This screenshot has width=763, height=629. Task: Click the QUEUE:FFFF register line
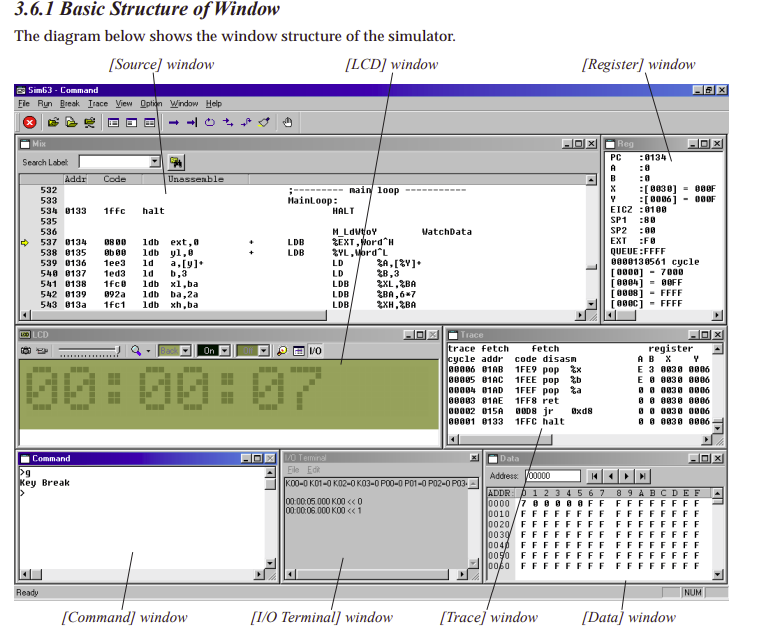coord(638,252)
